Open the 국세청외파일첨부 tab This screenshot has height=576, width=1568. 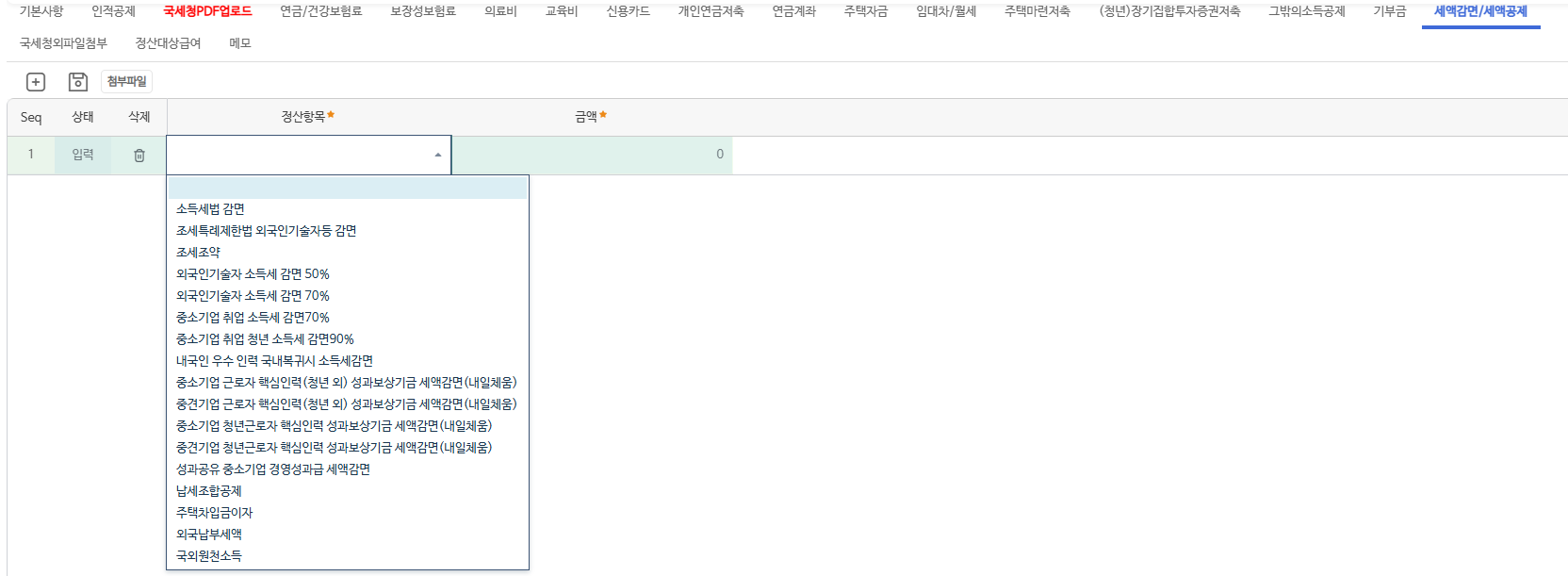(63, 43)
